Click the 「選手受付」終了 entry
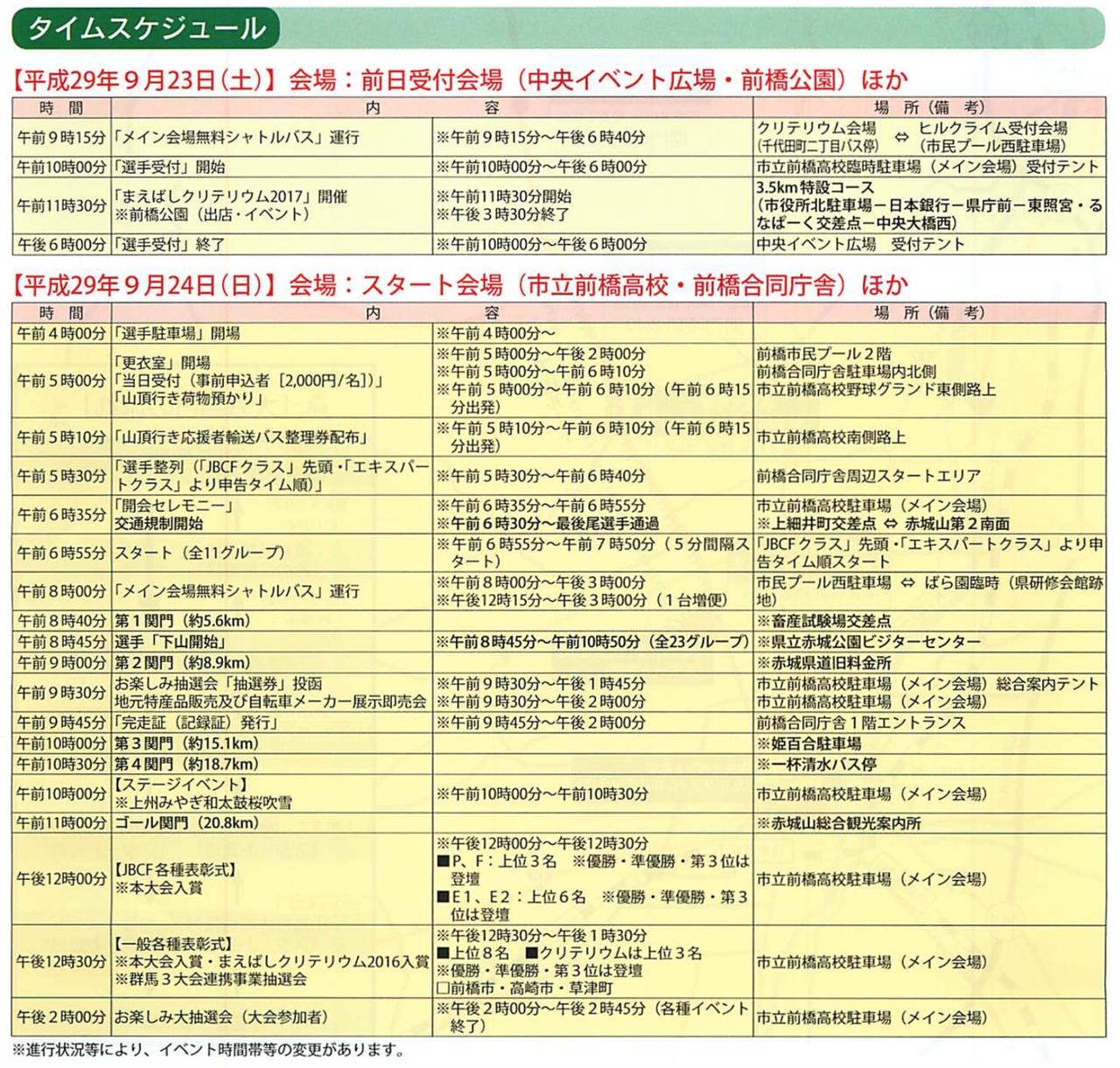 (x=170, y=245)
